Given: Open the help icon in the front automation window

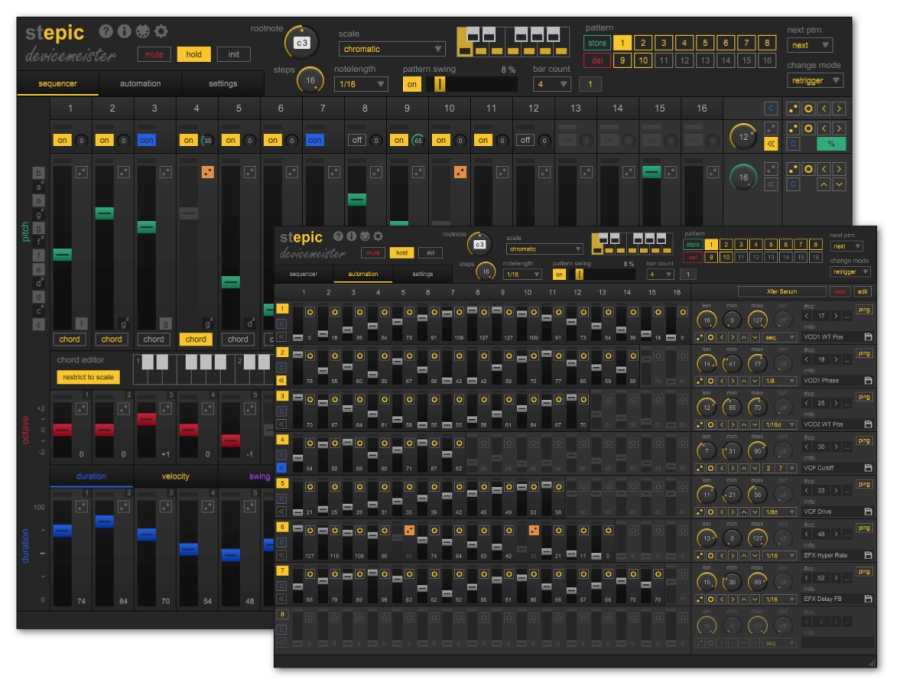Looking at the screenshot, I should click(x=338, y=236).
